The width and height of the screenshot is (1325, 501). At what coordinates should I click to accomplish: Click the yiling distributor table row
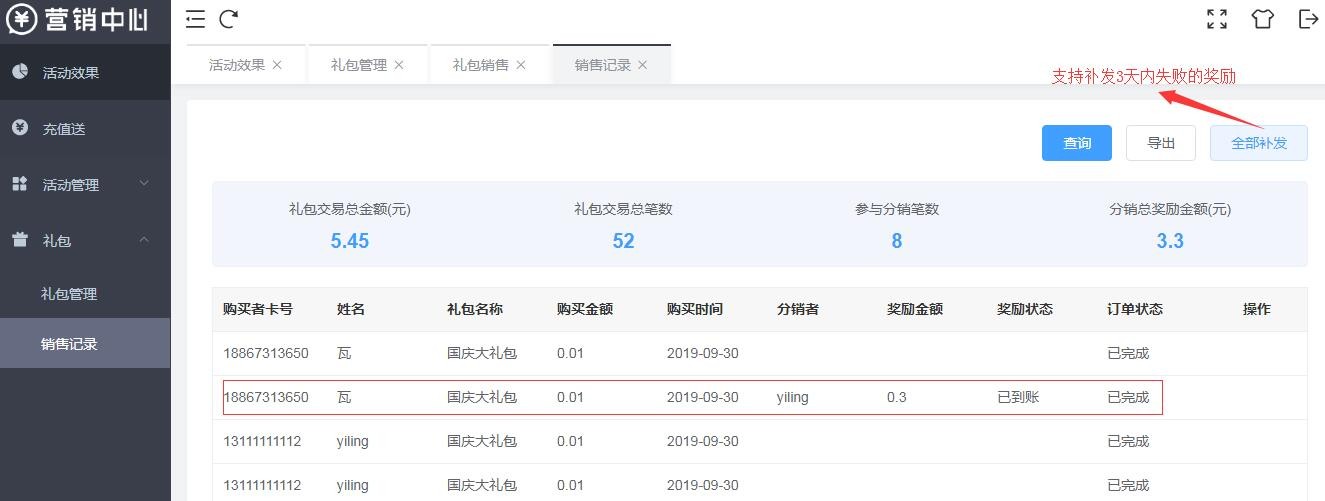(x=692, y=397)
